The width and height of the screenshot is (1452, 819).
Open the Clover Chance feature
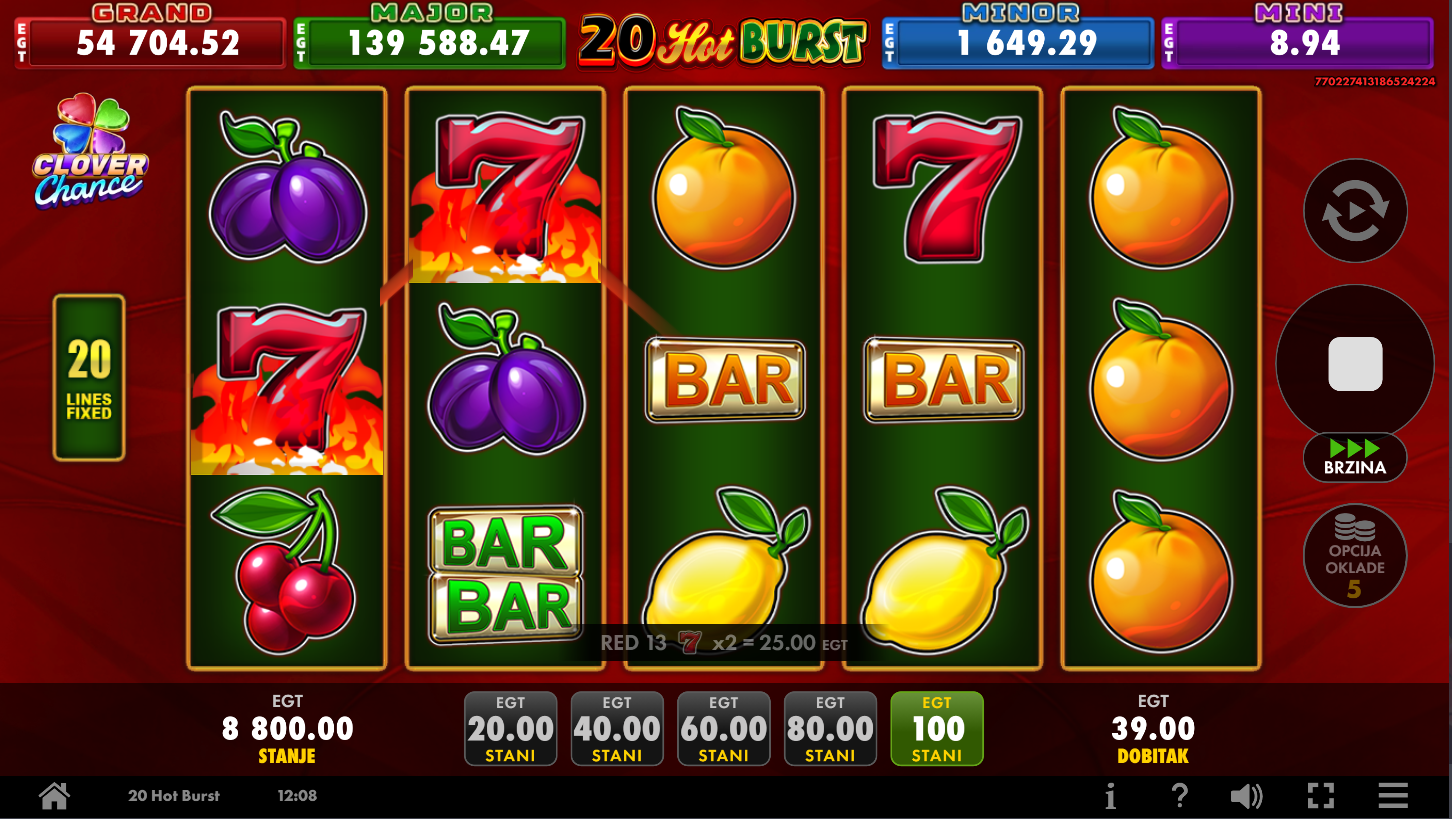pyautogui.click(x=89, y=152)
